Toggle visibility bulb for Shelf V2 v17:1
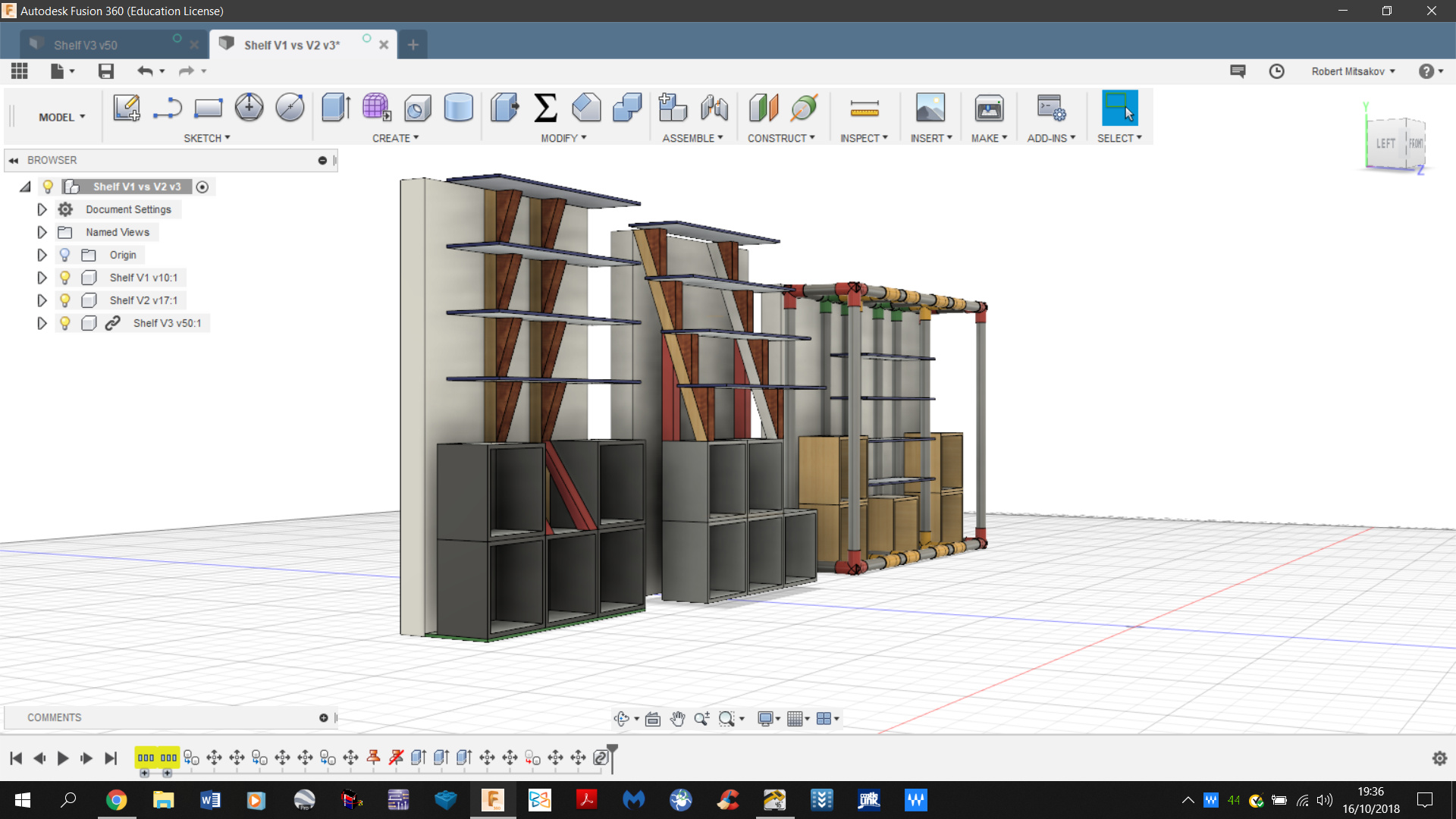 click(x=65, y=300)
